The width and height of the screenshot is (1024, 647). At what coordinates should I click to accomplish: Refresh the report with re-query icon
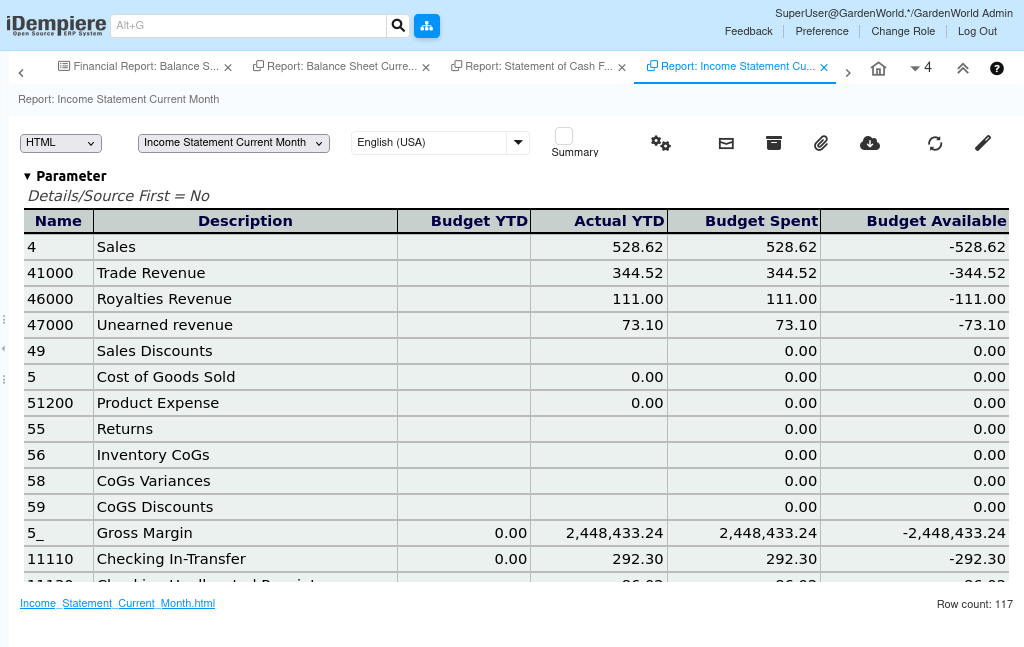point(935,143)
